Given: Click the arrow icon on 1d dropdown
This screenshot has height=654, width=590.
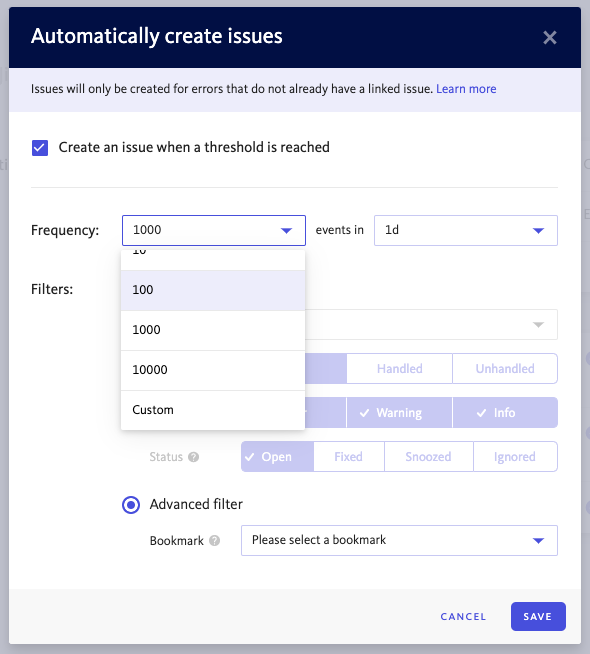Looking at the screenshot, I should [x=538, y=231].
